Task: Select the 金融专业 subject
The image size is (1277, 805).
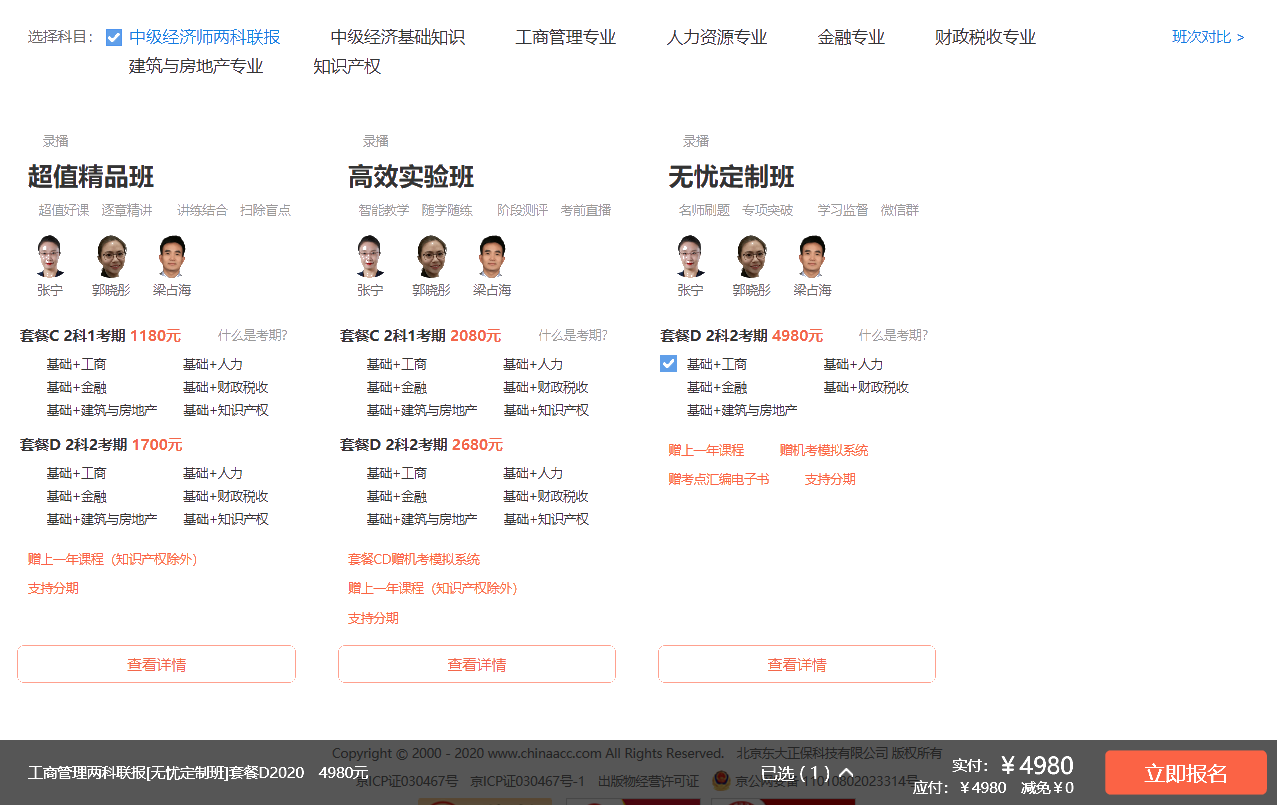Action: 850,37
